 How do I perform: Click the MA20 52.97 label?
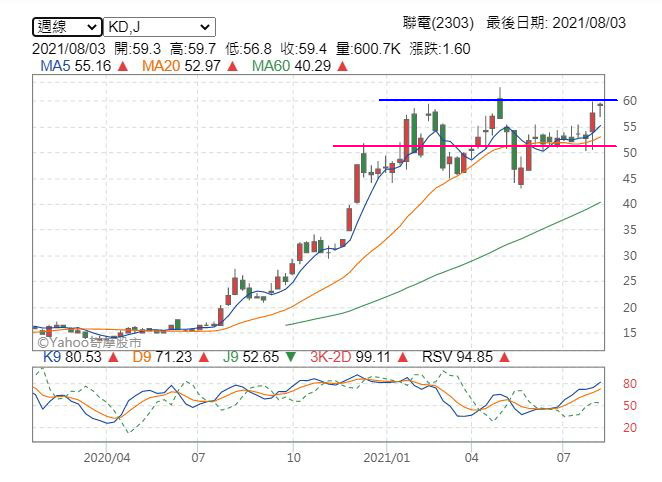click(181, 66)
